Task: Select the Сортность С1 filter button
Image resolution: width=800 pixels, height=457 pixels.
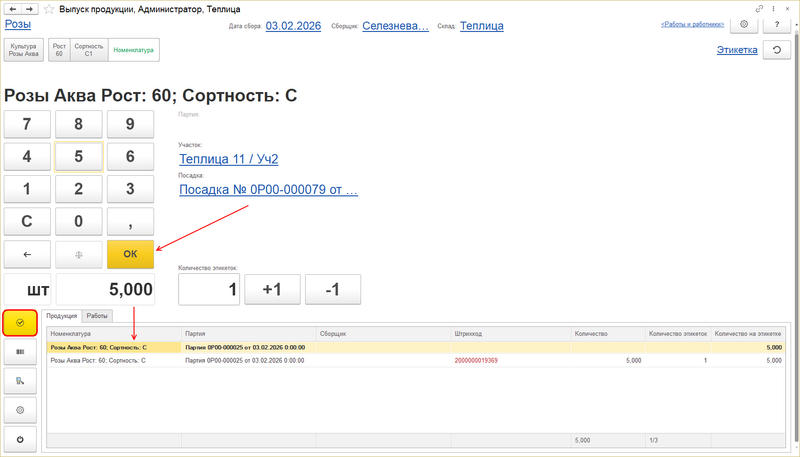Action: [x=89, y=50]
